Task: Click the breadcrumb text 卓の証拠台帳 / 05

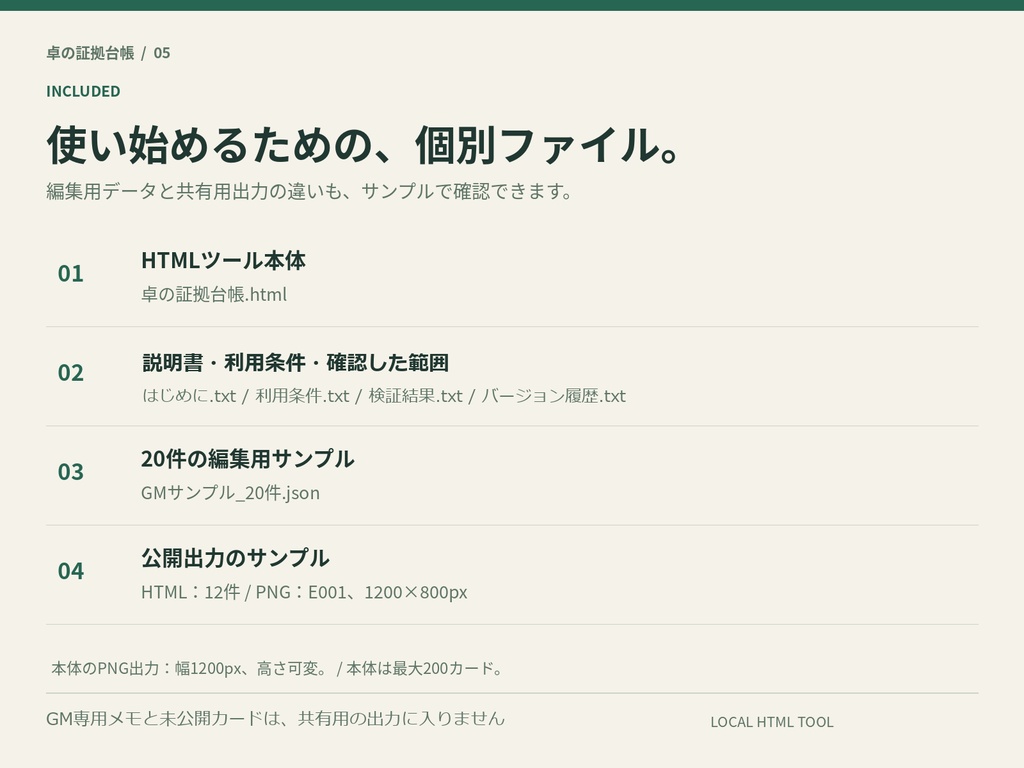Action: 108,53
